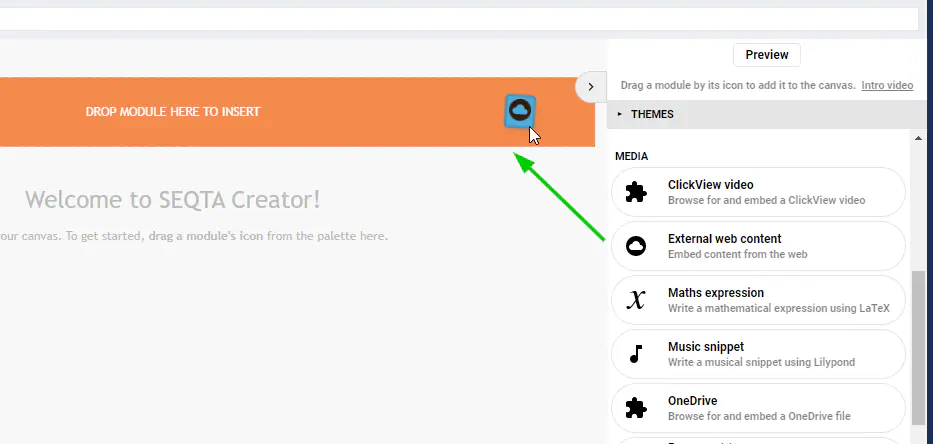
Task: Click the blue cloud module in the drop zone
Action: tap(520, 111)
